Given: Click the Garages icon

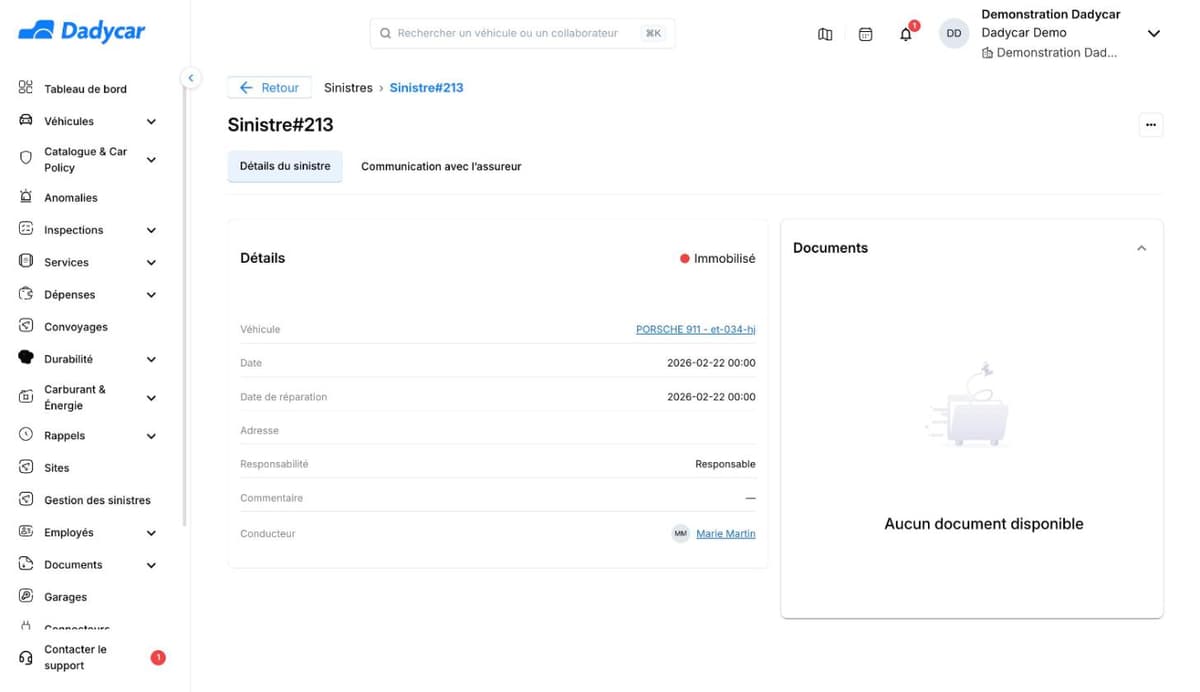Looking at the screenshot, I should point(26,596).
